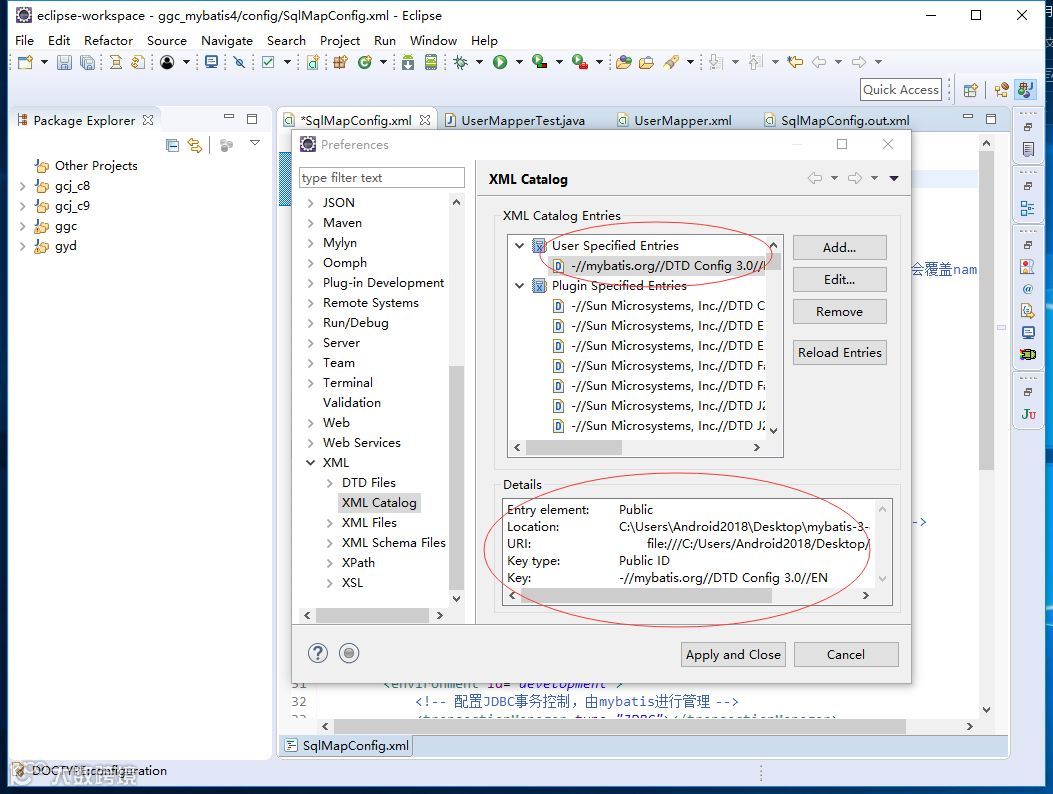Click the Android Virtual Device Manager icon
The width and height of the screenshot is (1053, 794).
[431, 62]
